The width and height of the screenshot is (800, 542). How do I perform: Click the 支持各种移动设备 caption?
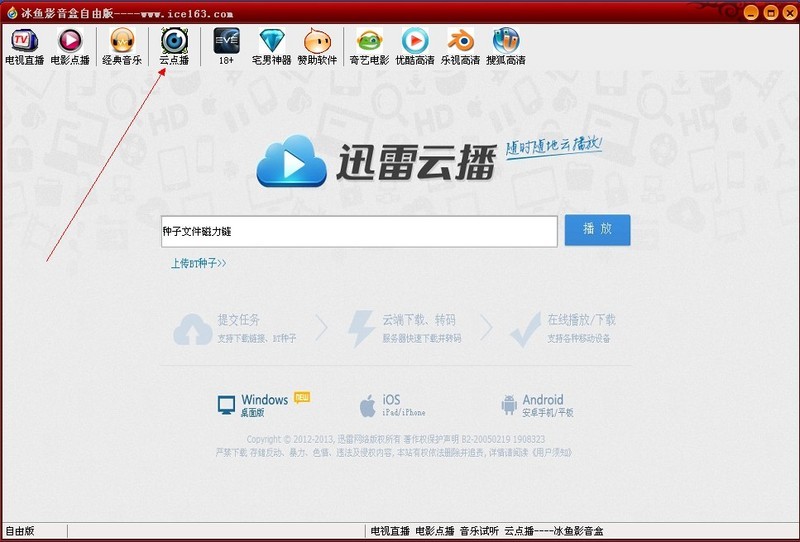[x=579, y=338]
